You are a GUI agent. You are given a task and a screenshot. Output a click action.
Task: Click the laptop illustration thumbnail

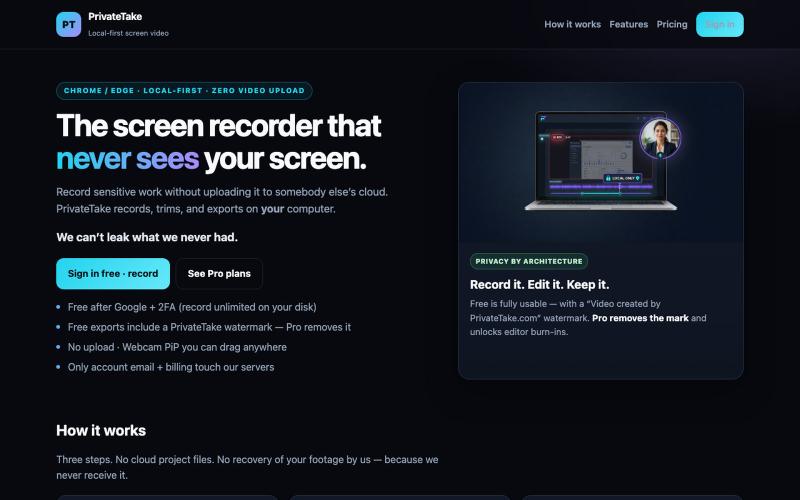[601, 161]
